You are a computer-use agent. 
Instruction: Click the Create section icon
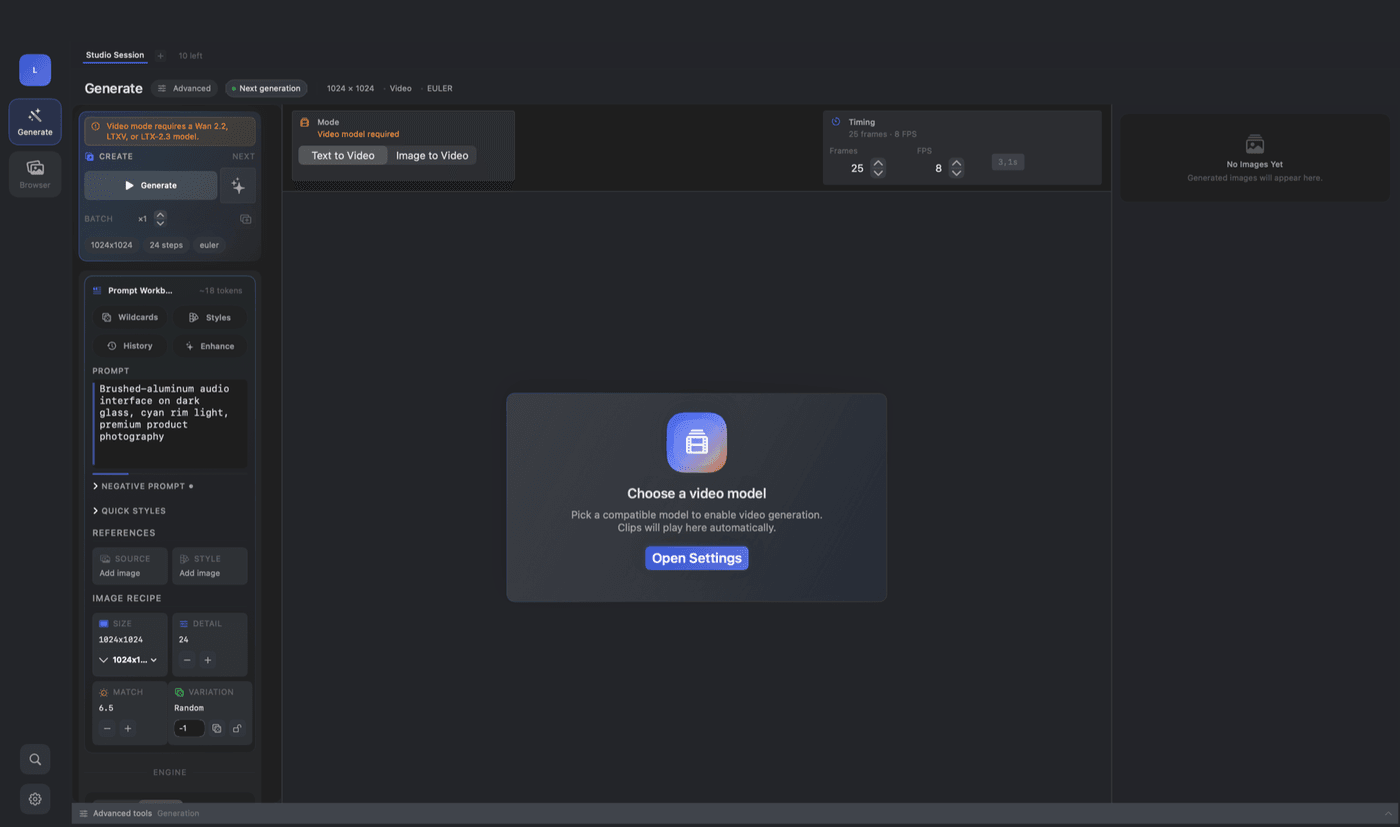90,157
